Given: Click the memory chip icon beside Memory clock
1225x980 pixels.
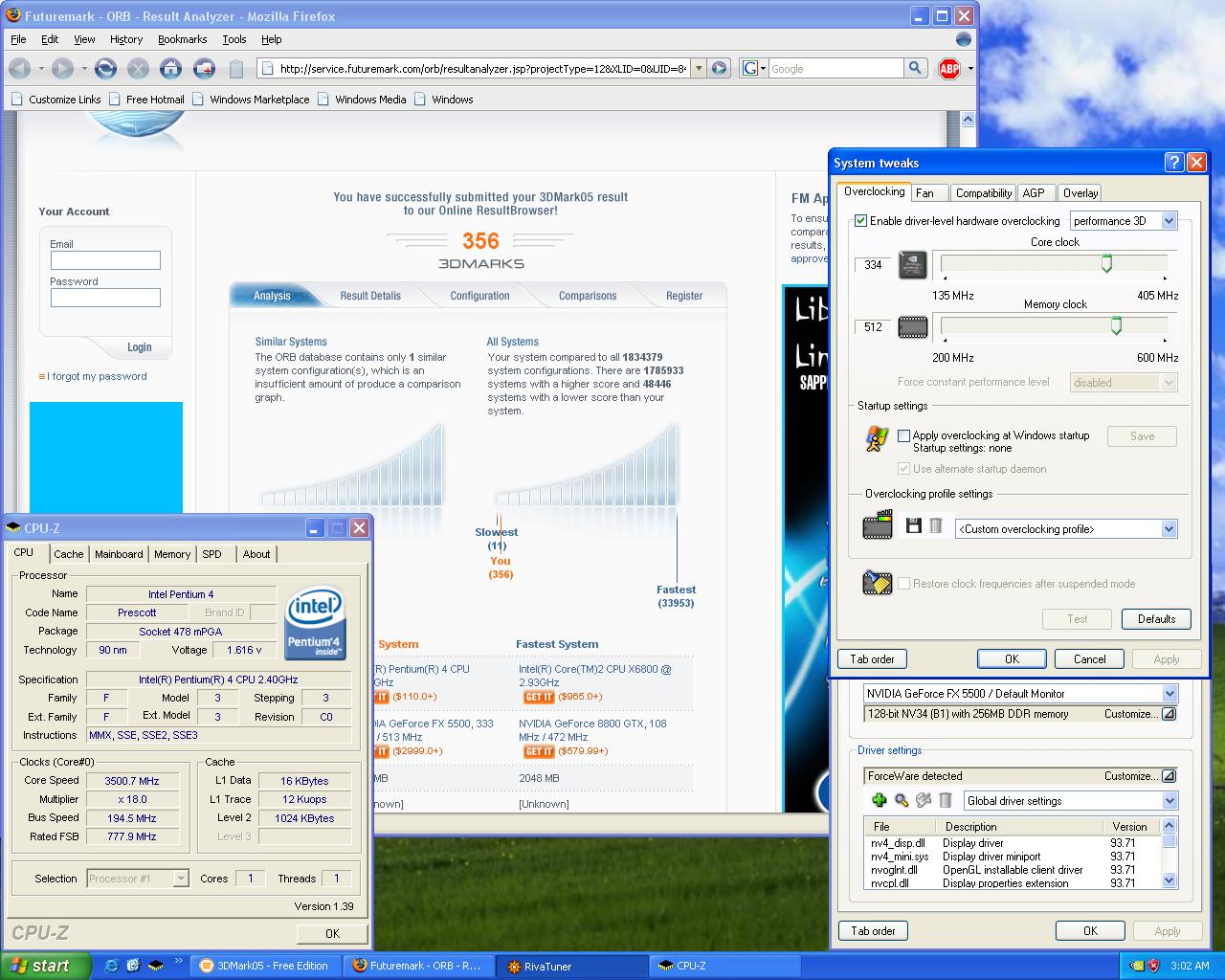Looking at the screenshot, I should click(x=913, y=327).
